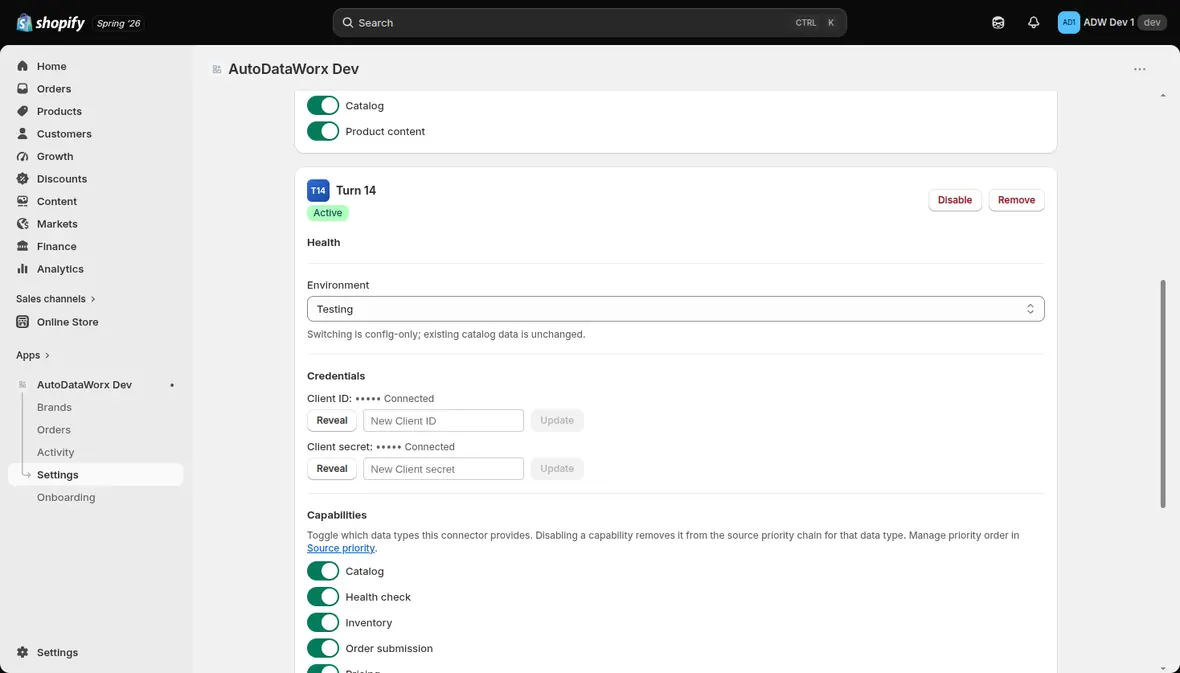
Task: Open Brands under AutoDataWorx Dev
Action: (x=54, y=407)
